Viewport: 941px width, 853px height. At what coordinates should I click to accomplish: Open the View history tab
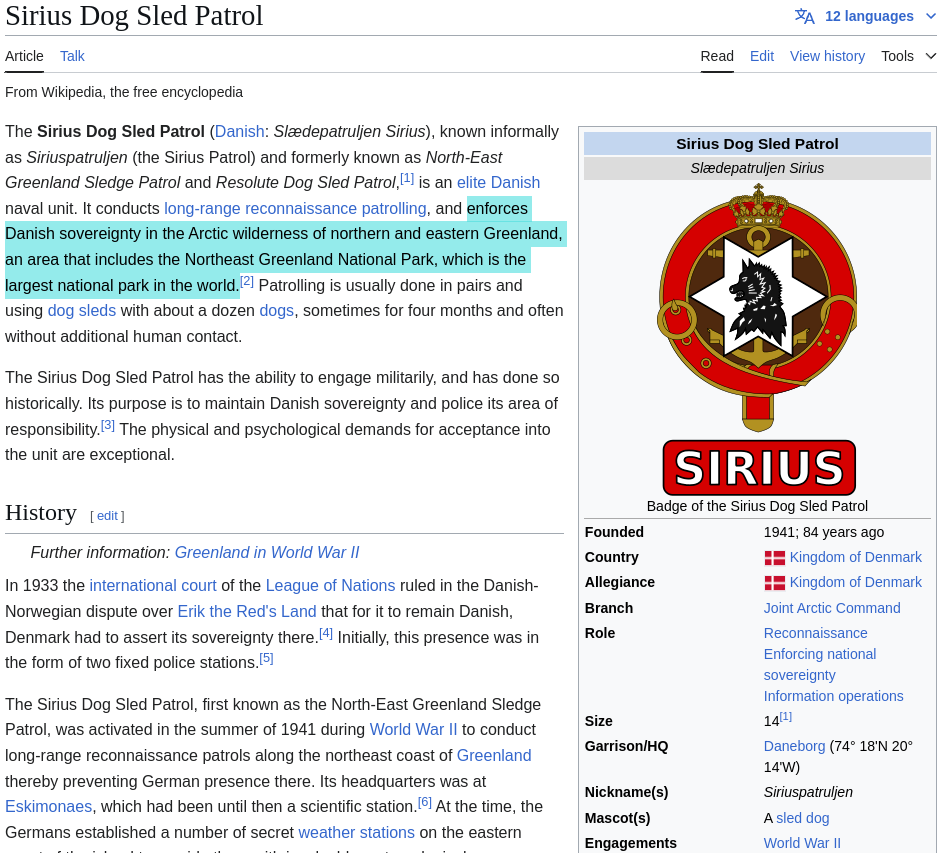(x=827, y=56)
